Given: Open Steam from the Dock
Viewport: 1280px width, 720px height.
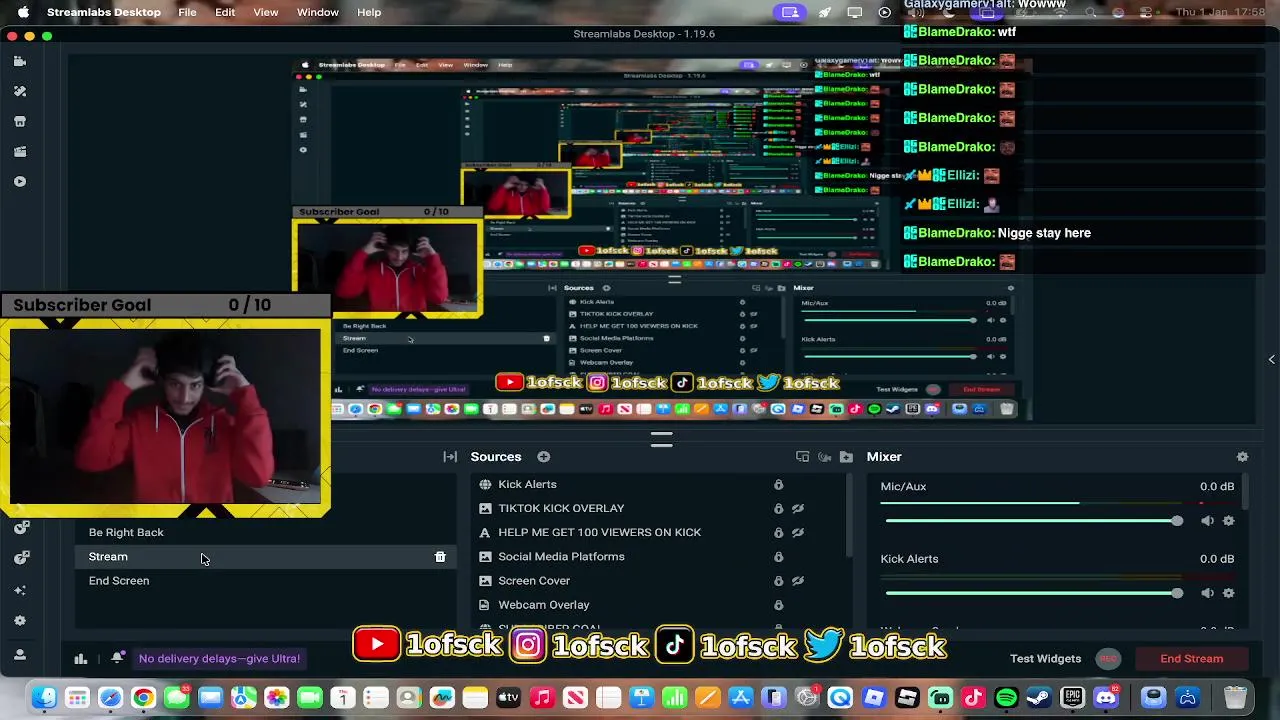Looking at the screenshot, I should [x=1039, y=697].
